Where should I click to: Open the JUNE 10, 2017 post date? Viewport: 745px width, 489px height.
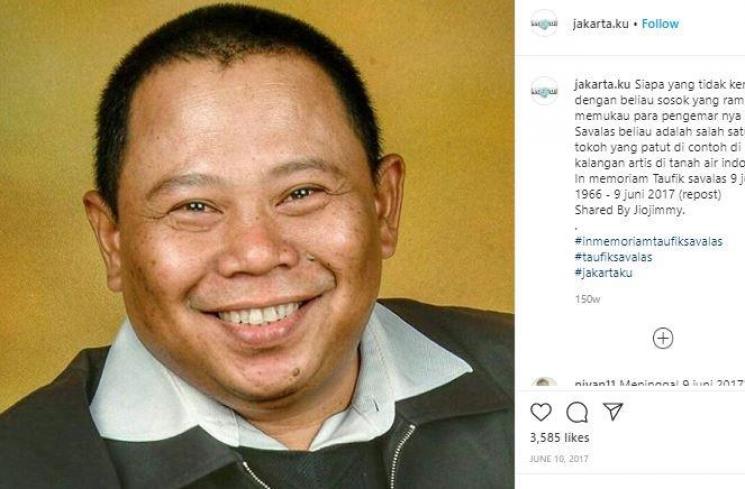(x=559, y=459)
